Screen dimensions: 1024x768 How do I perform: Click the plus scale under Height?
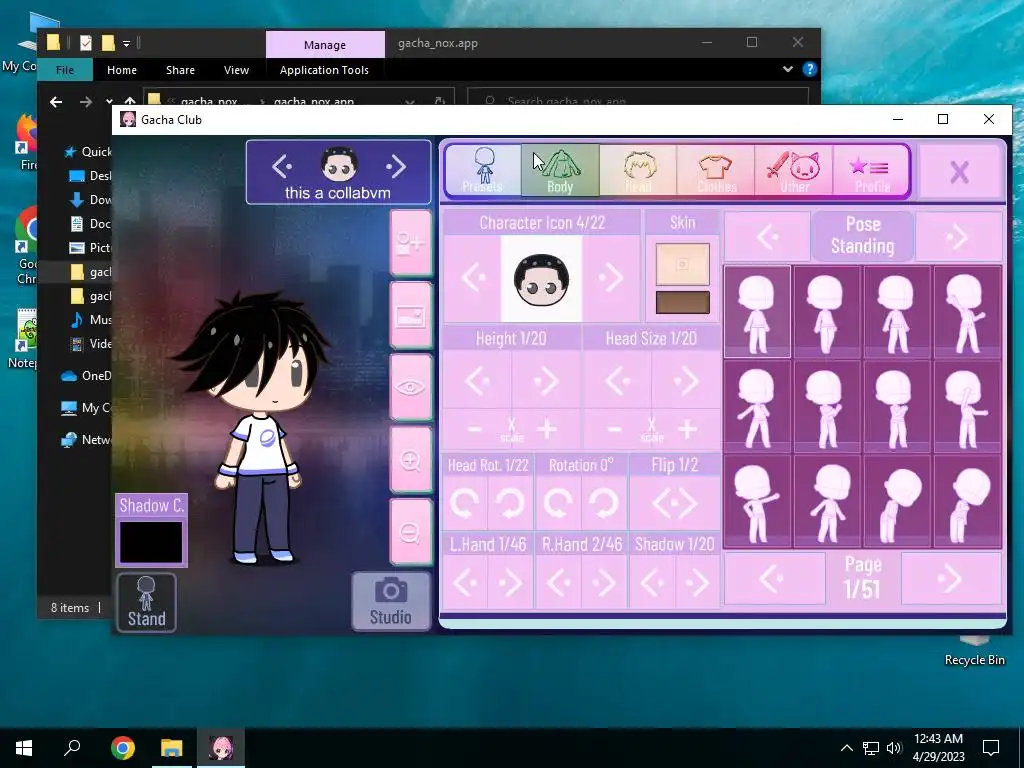547,430
